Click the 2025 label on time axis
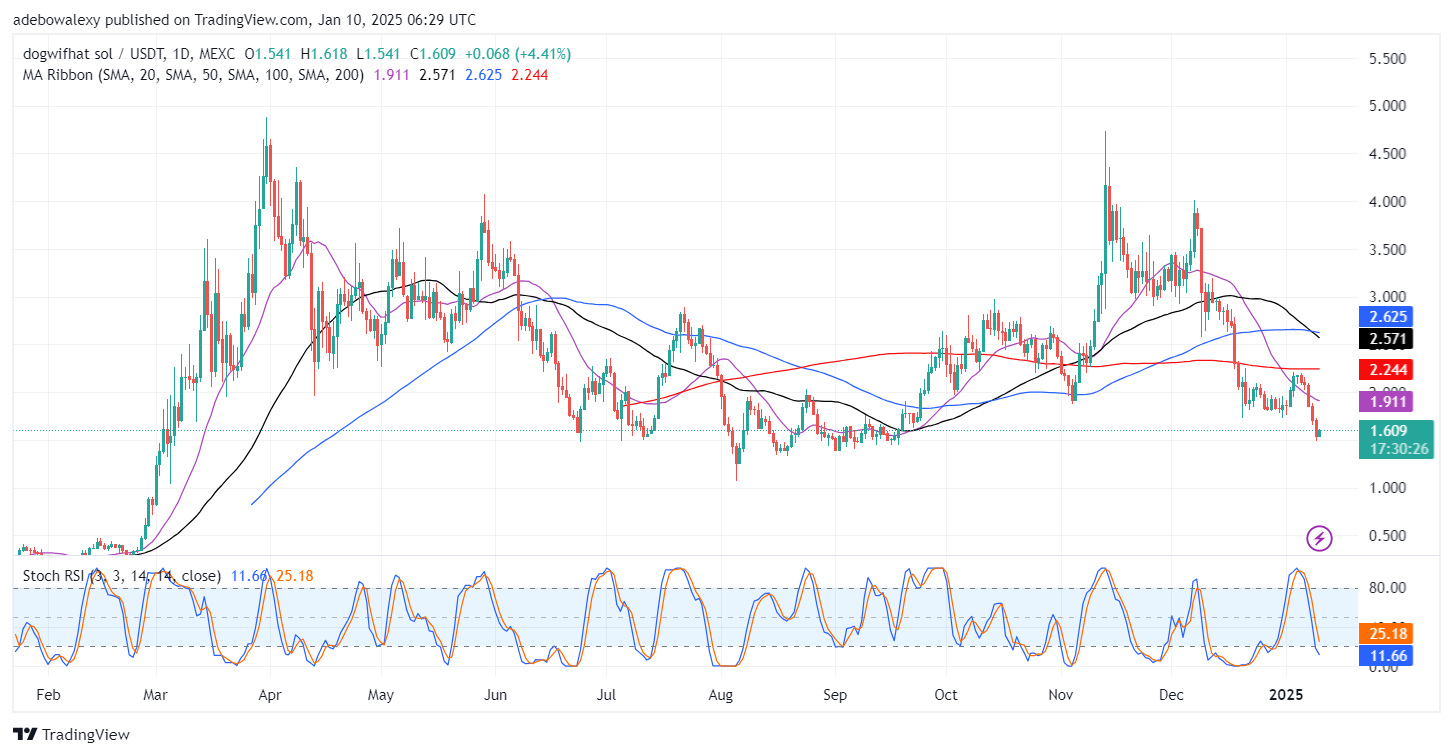 click(x=1288, y=693)
